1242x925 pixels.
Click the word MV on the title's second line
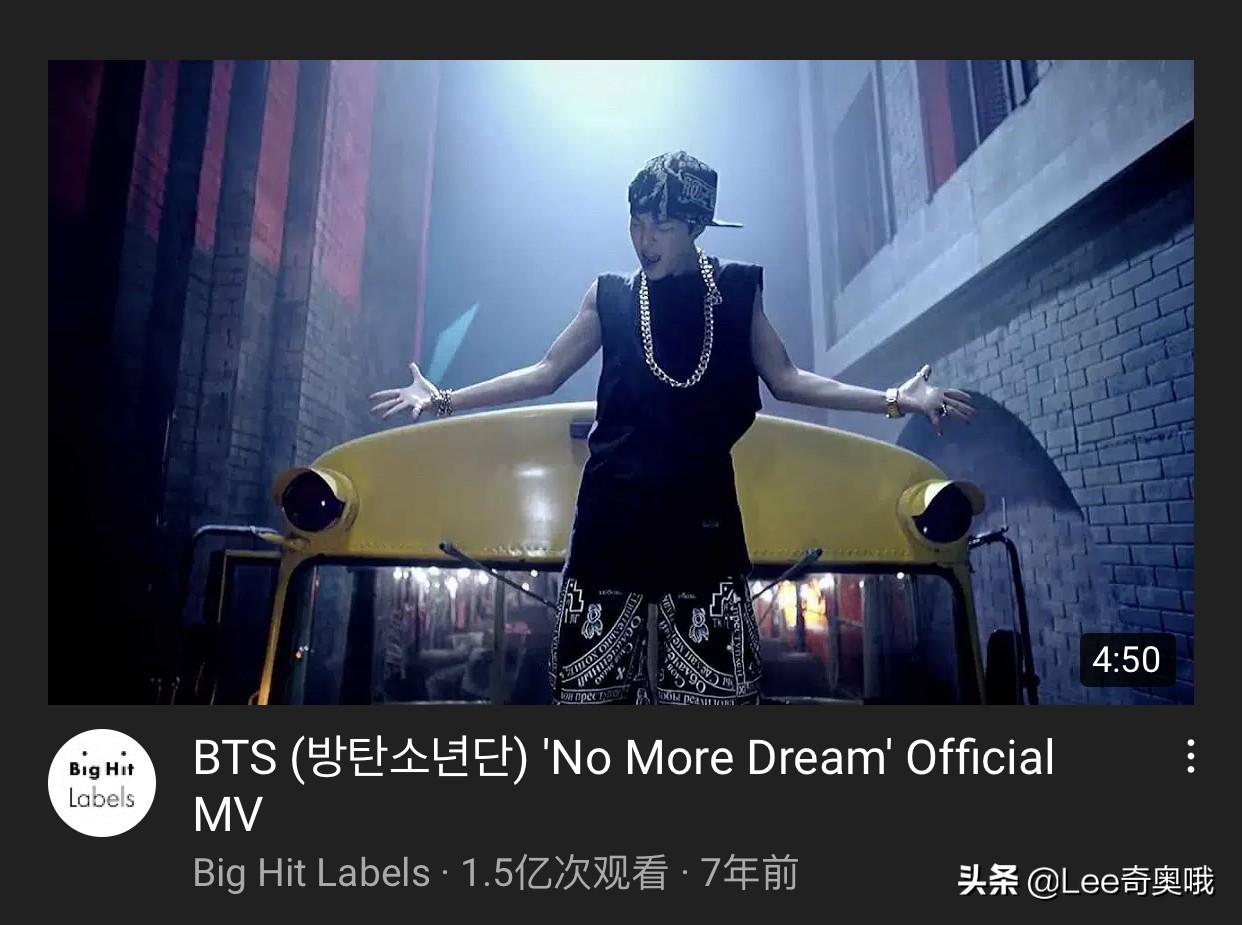click(228, 815)
